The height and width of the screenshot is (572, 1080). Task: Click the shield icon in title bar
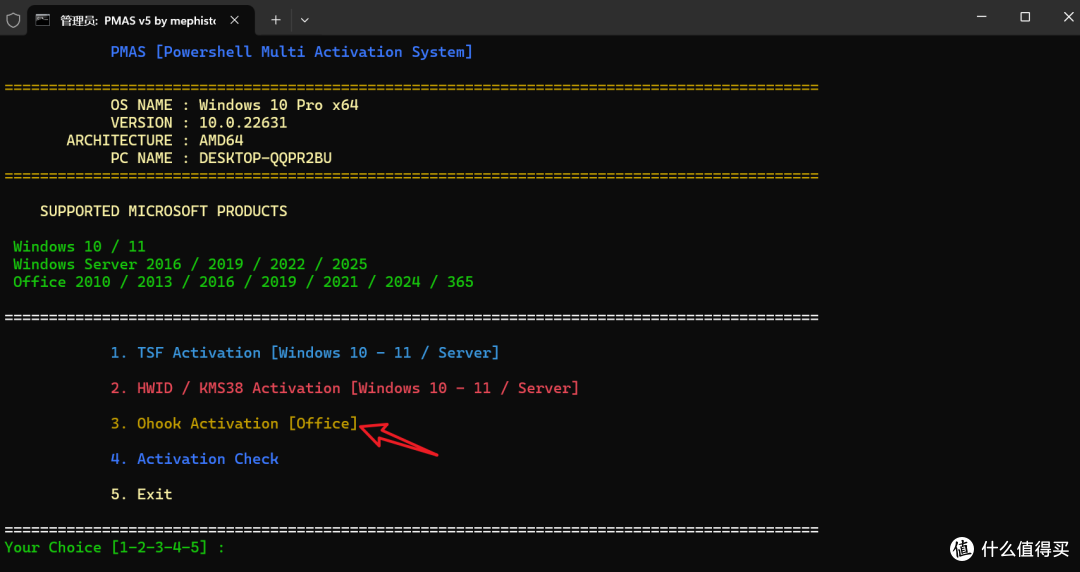coord(13,20)
